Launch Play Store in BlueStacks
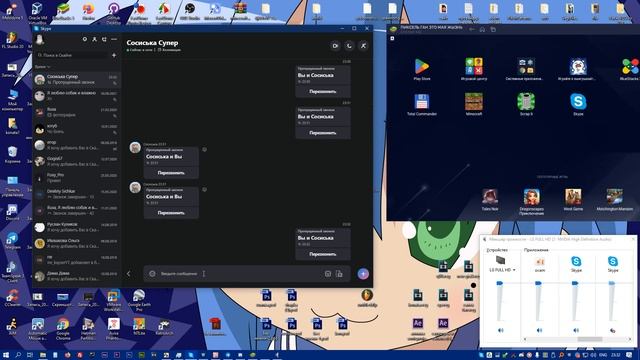640x360 pixels. (x=422, y=69)
